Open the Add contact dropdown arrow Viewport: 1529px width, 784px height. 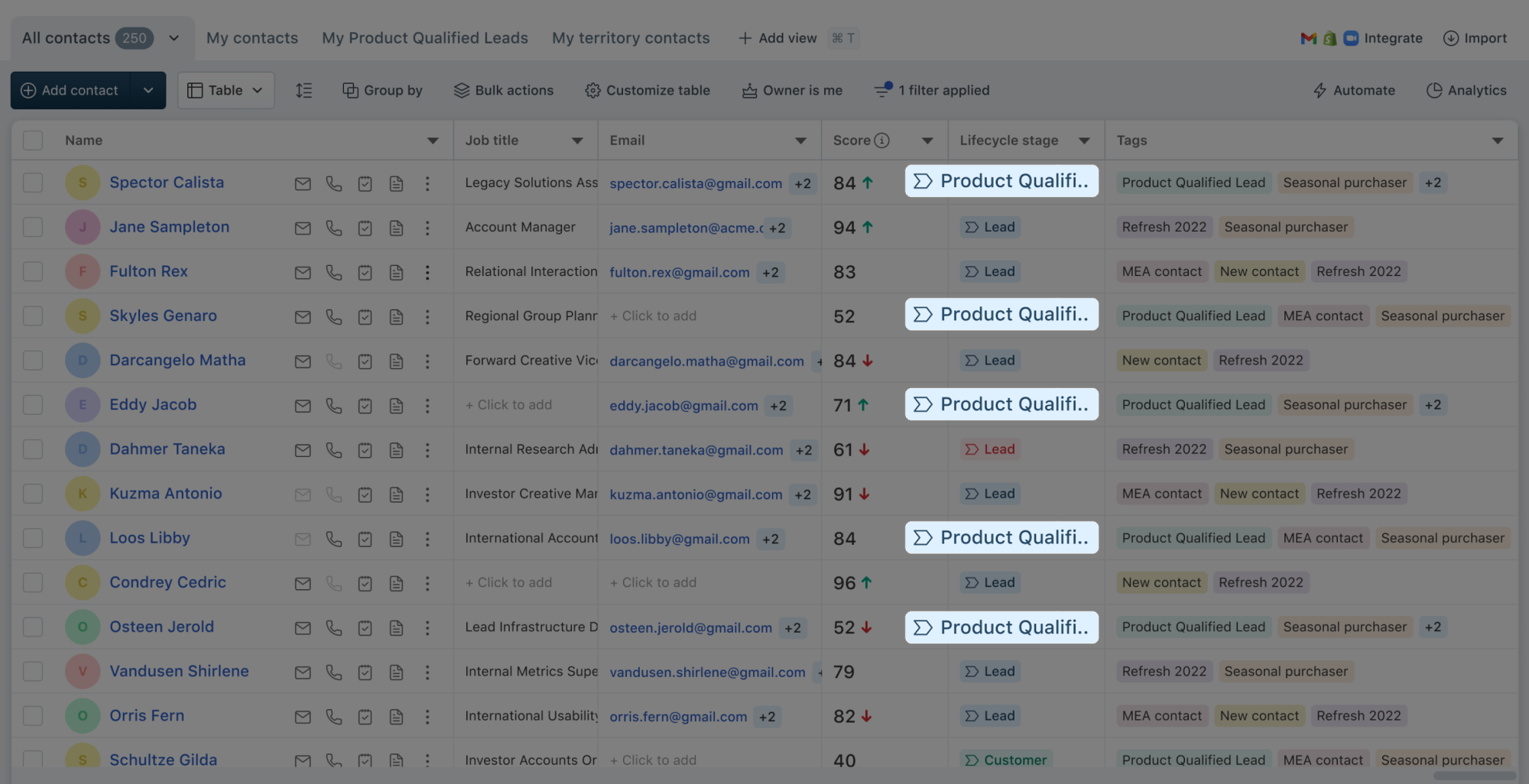click(148, 90)
